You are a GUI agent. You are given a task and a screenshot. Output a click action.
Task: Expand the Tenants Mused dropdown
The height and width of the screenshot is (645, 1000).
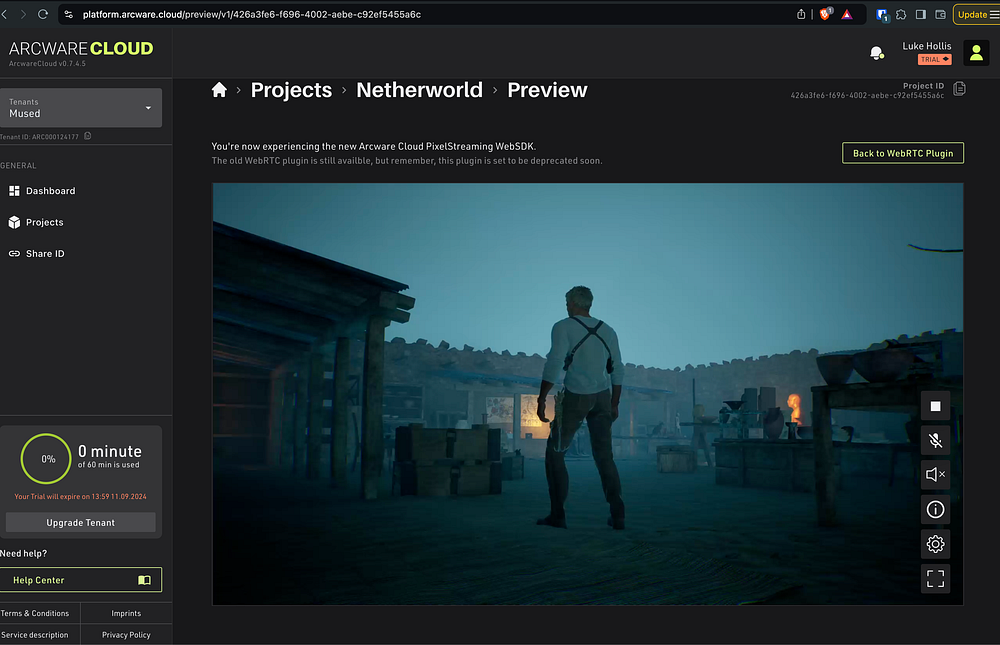[x=80, y=108]
